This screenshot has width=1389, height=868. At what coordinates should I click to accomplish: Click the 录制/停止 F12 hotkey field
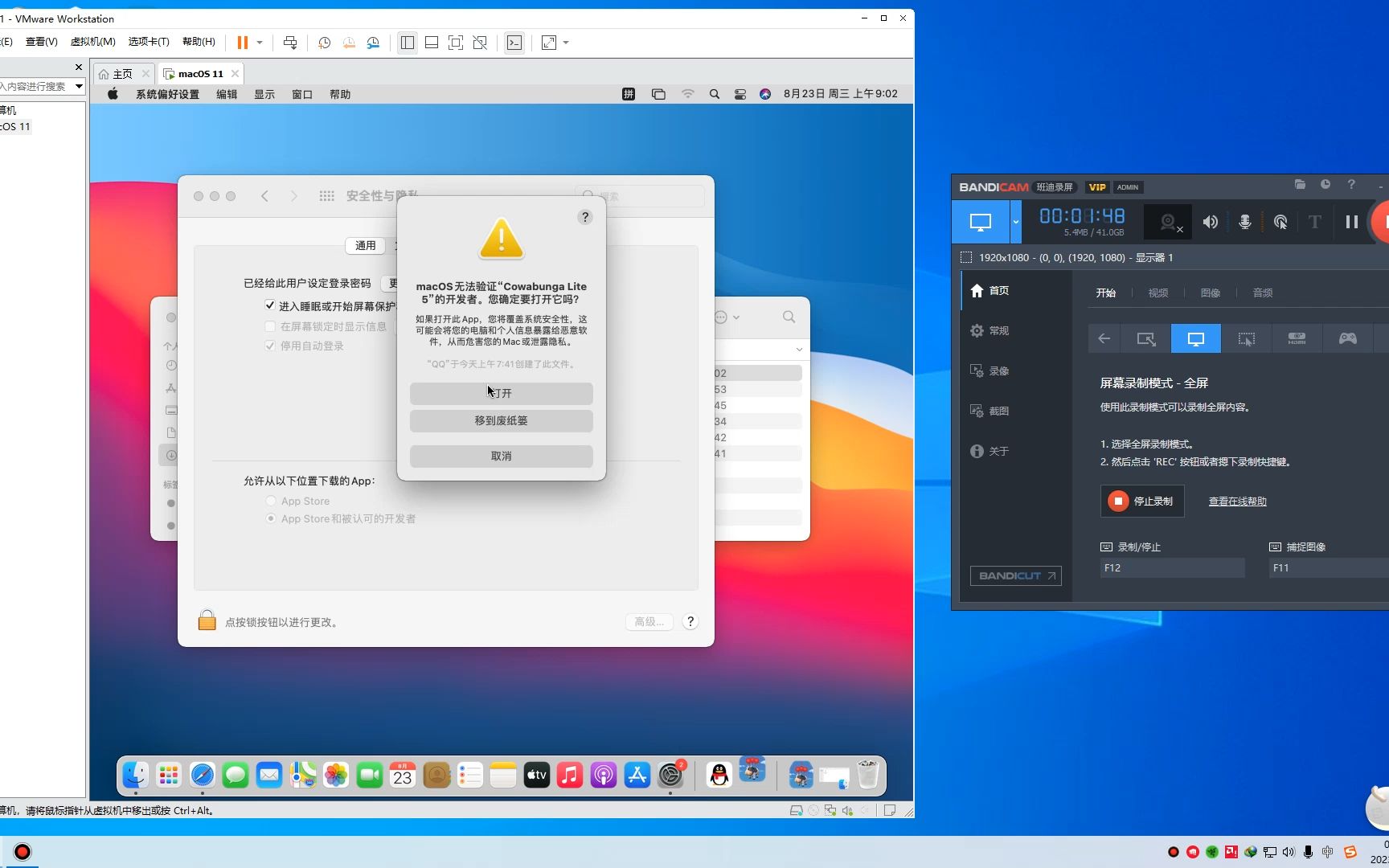[x=1172, y=567]
